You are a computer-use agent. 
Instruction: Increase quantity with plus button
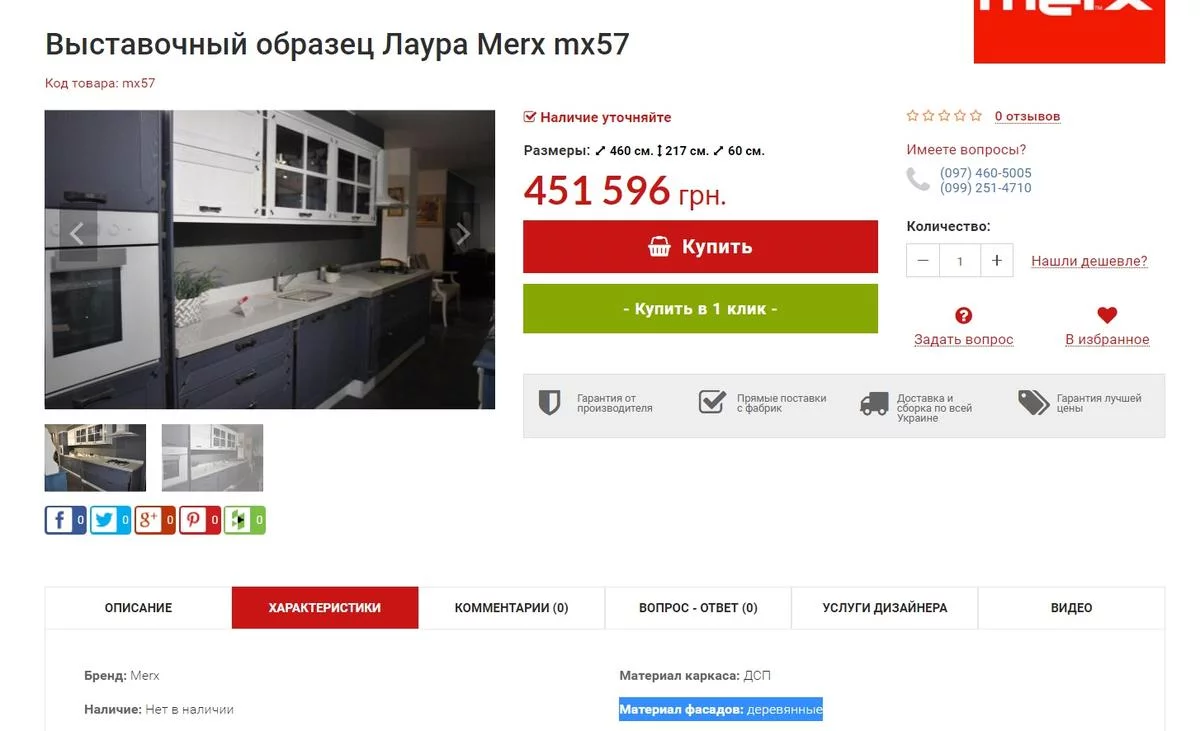click(x=996, y=261)
